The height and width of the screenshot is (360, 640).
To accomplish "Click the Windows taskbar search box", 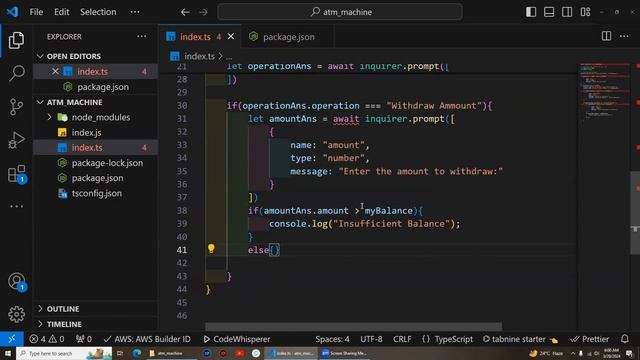I will pos(64,353).
